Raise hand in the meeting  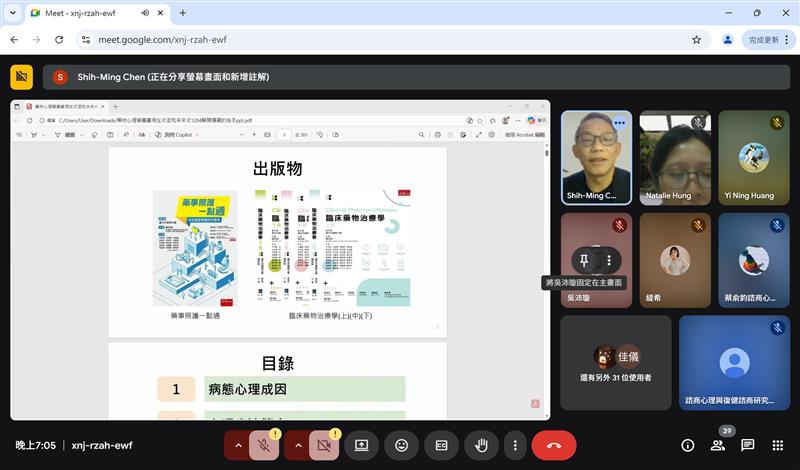pyautogui.click(x=481, y=445)
